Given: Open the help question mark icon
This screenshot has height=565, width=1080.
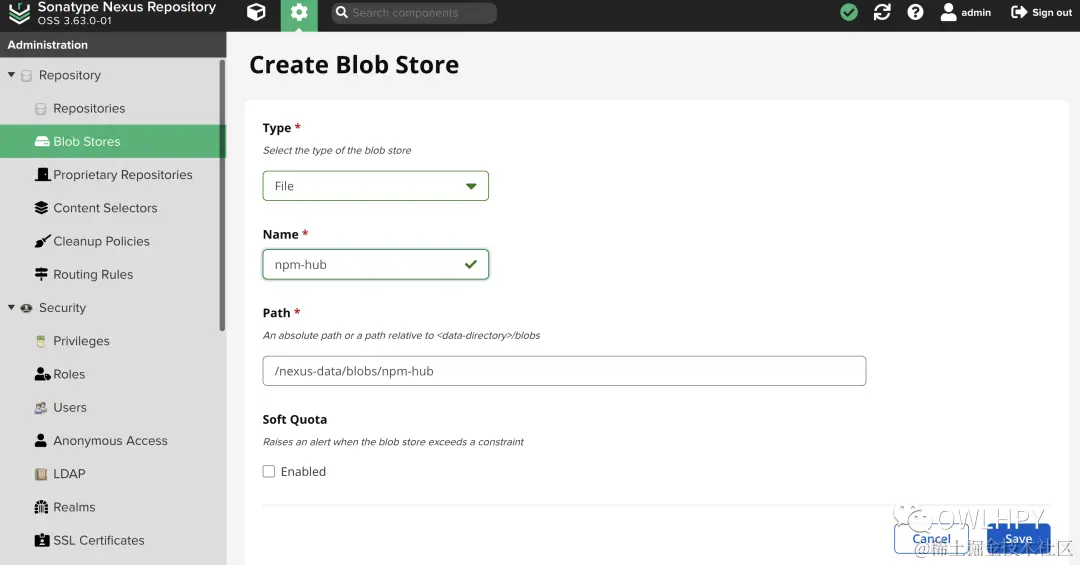Looking at the screenshot, I should pyautogui.click(x=915, y=13).
